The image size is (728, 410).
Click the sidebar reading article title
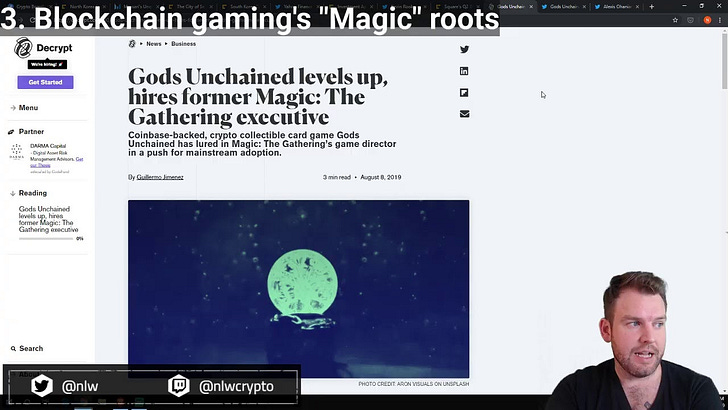pyautogui.click(x=49, y=219)
